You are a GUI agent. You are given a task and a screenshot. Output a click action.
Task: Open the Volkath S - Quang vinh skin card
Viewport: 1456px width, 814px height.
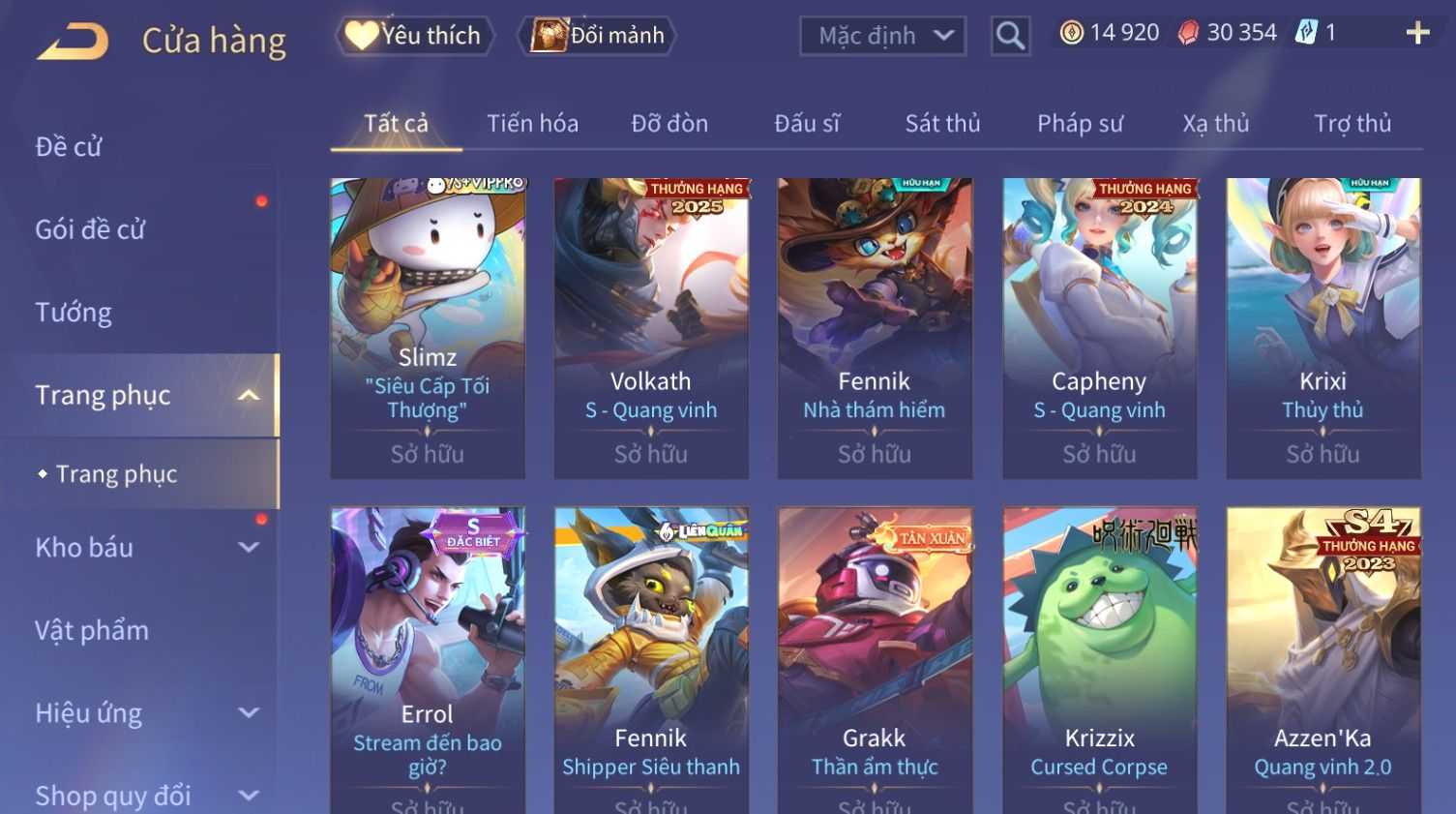pyautogui.click(x=651, y=328)
